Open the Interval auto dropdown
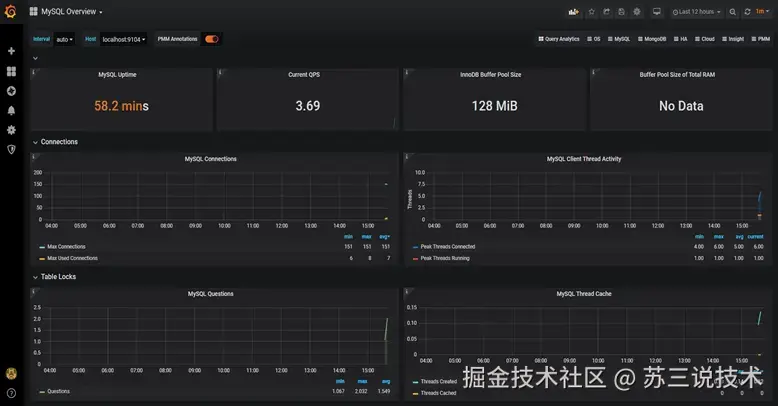This screenshot has height=406, width=778. click(65, 39)
